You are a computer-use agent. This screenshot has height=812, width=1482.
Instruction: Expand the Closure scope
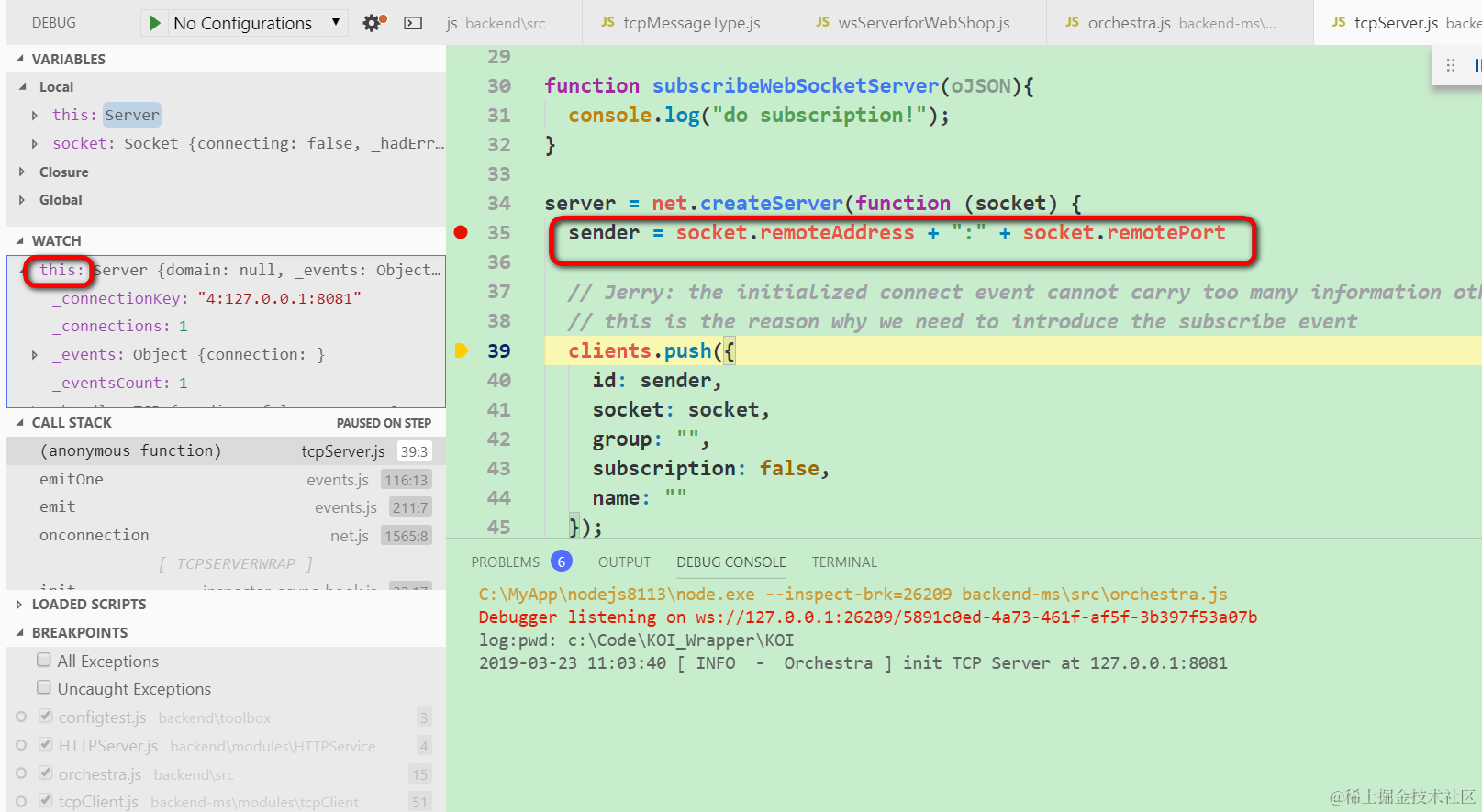tap(22, 172)
